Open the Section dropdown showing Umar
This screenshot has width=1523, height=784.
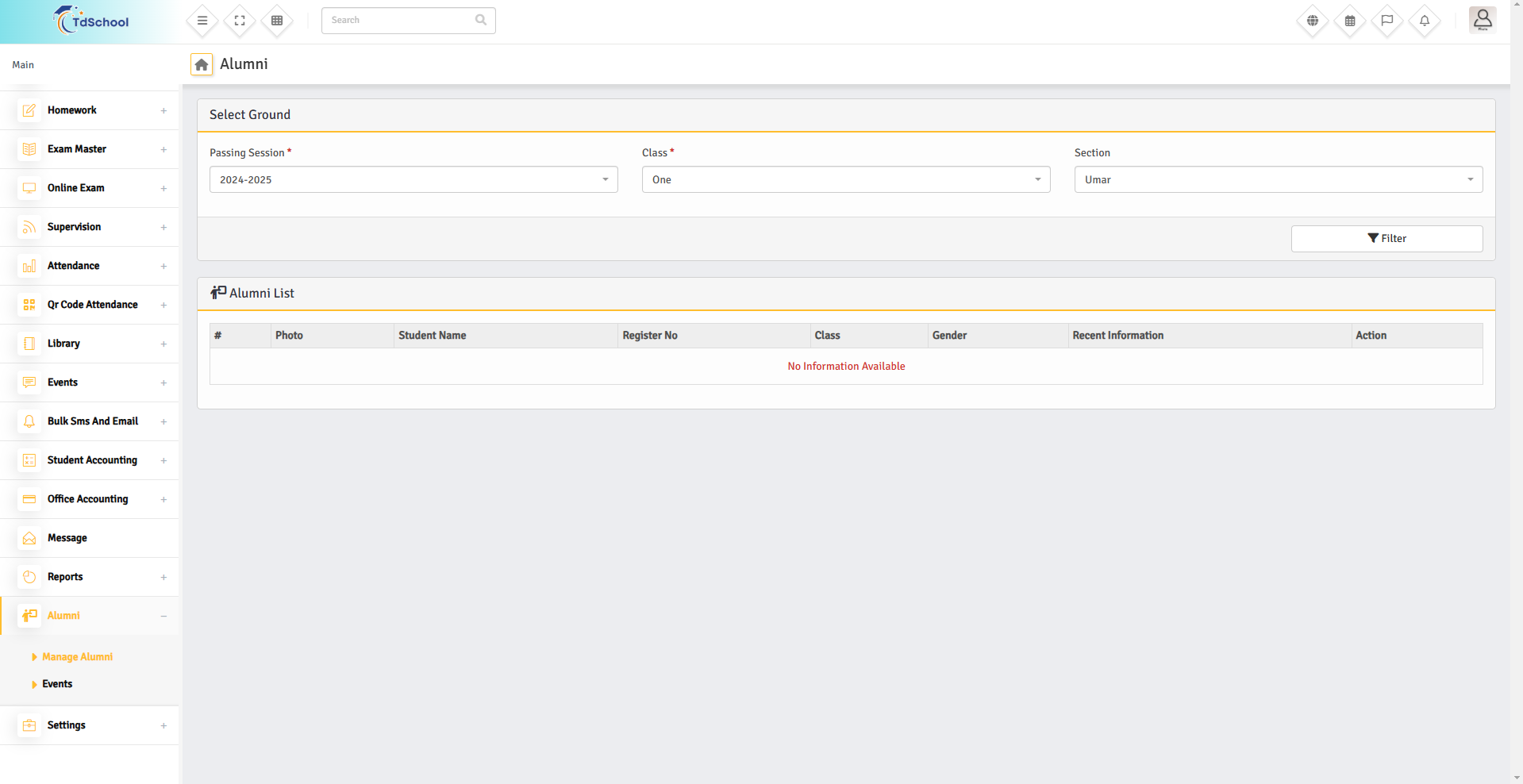click(1278, 179)
